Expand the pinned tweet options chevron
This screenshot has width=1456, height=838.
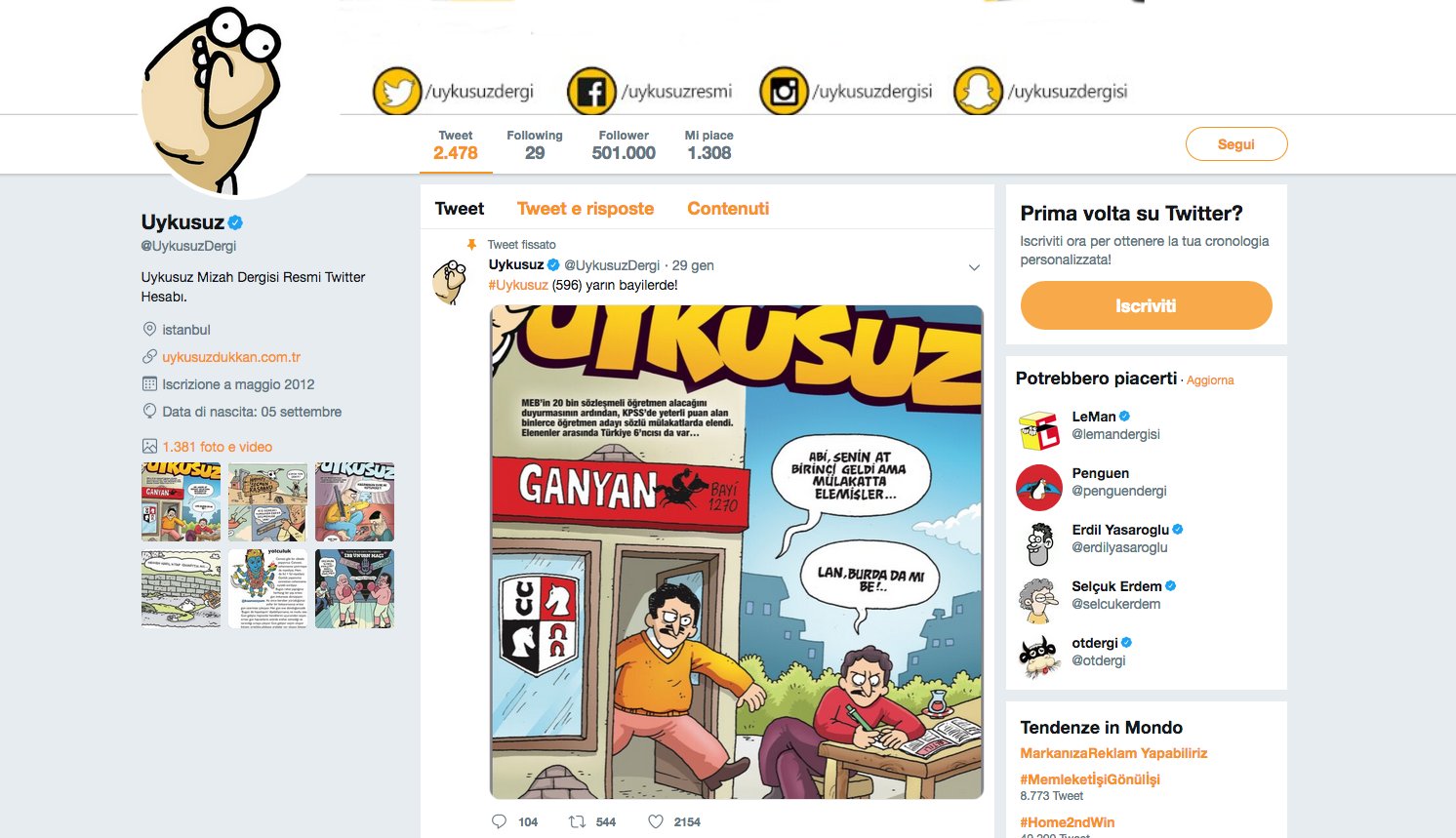click(x=974, y=267)
